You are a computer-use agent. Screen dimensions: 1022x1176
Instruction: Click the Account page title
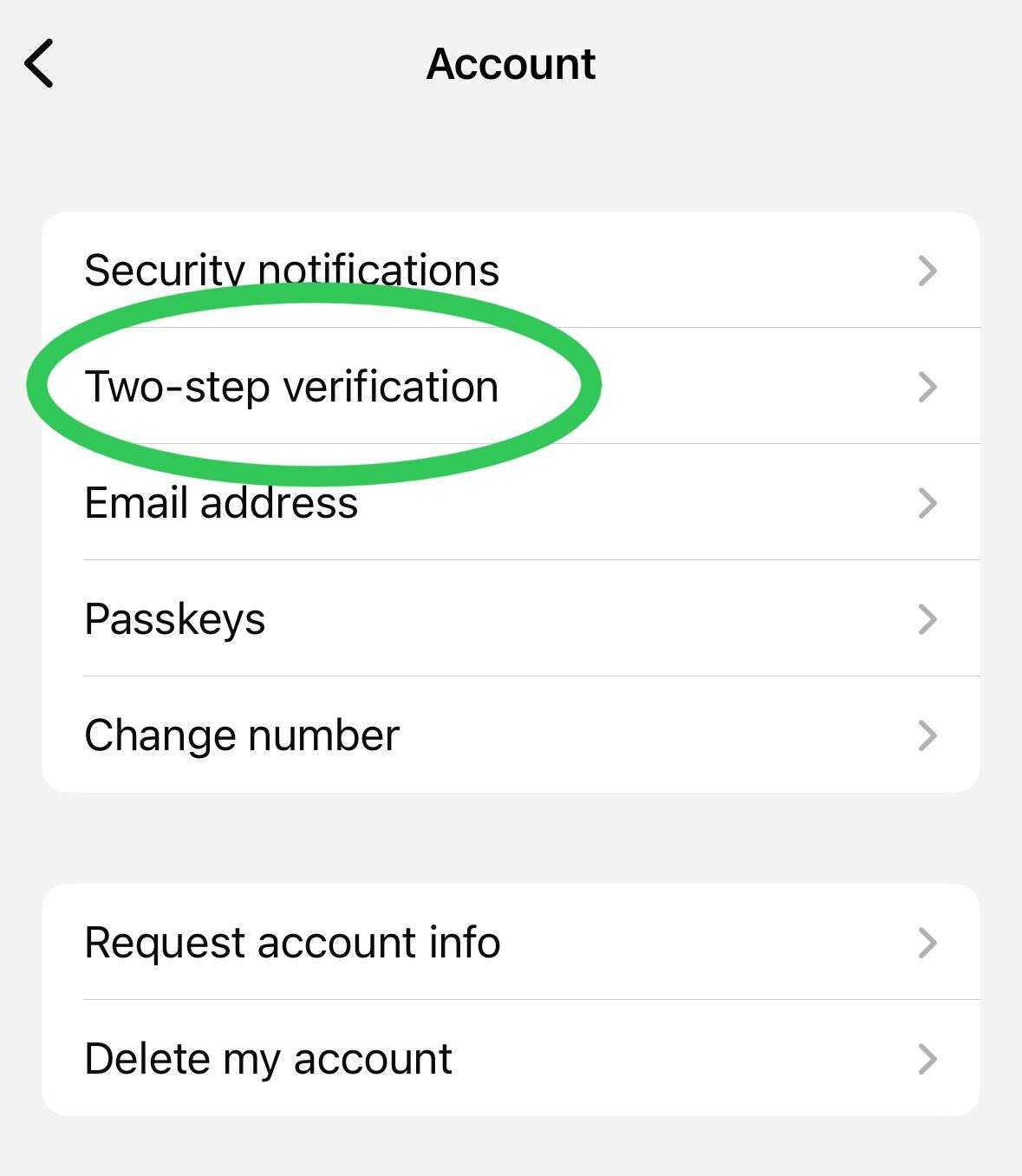(x=511, y=64)
